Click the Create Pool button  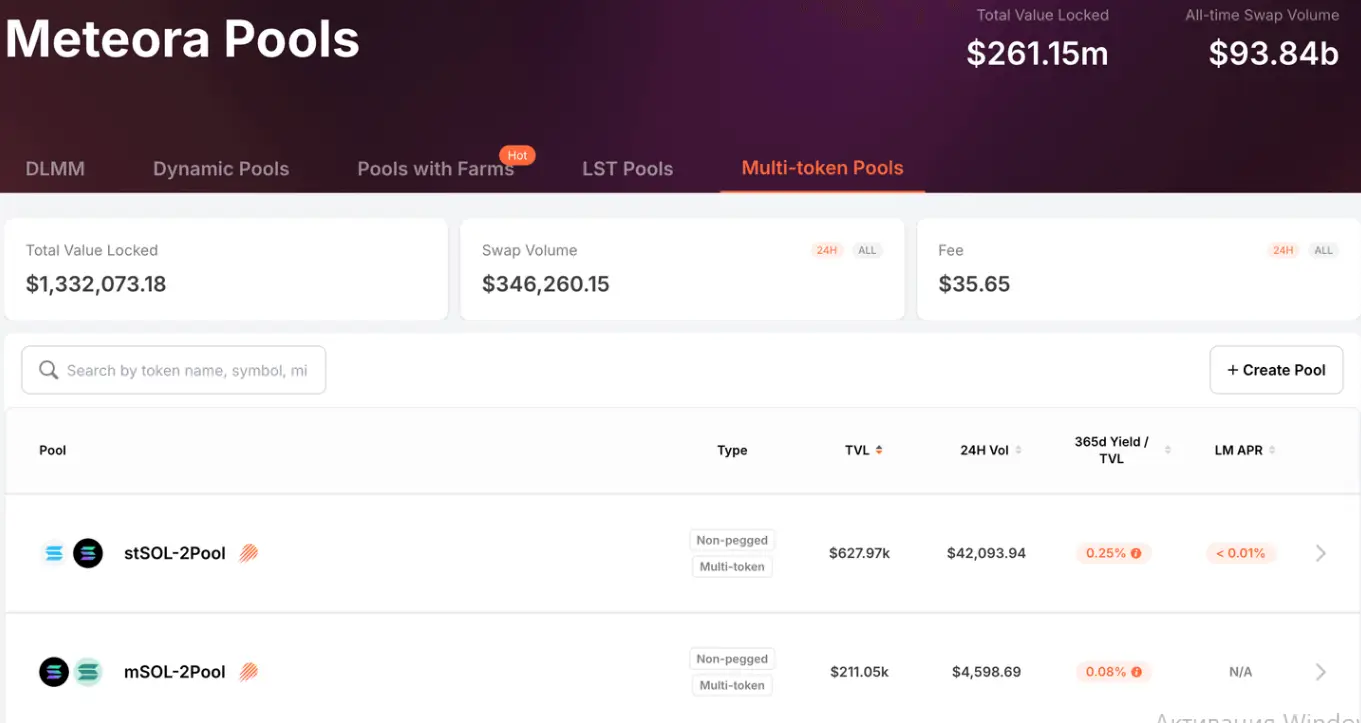click(1275, 370)
